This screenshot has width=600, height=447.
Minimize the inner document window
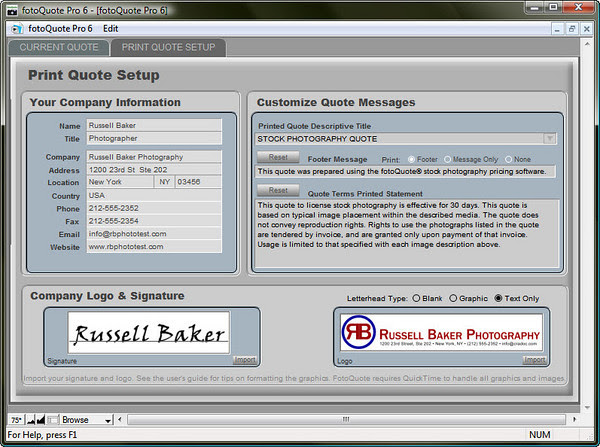557,29
